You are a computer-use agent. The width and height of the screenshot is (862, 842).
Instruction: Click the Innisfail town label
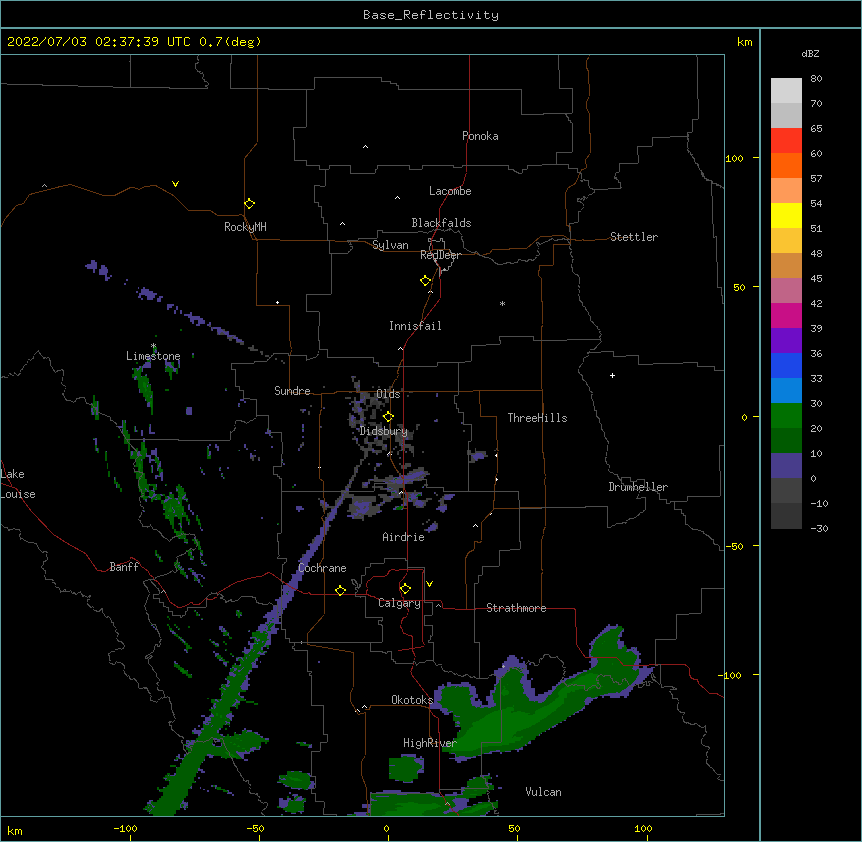point(415,326)
